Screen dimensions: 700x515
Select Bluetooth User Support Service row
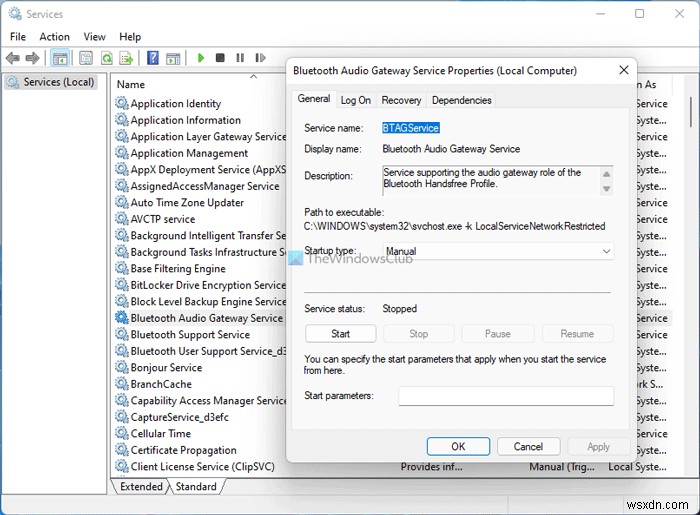(200, 351)
